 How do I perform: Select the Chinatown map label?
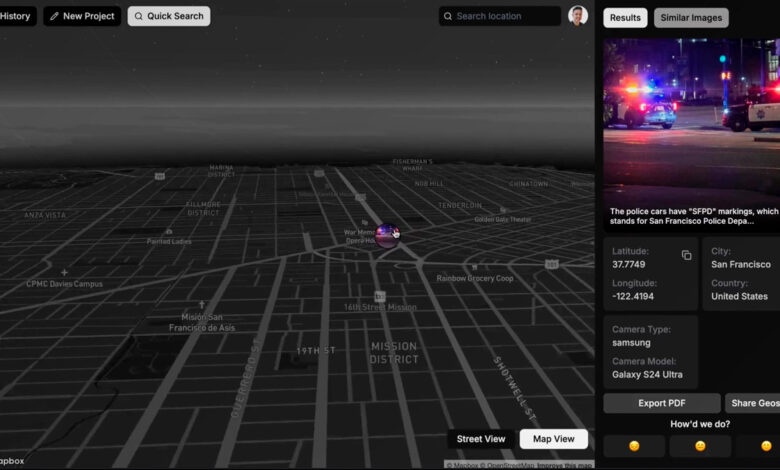pyautogui.click(x=528, y=184)
